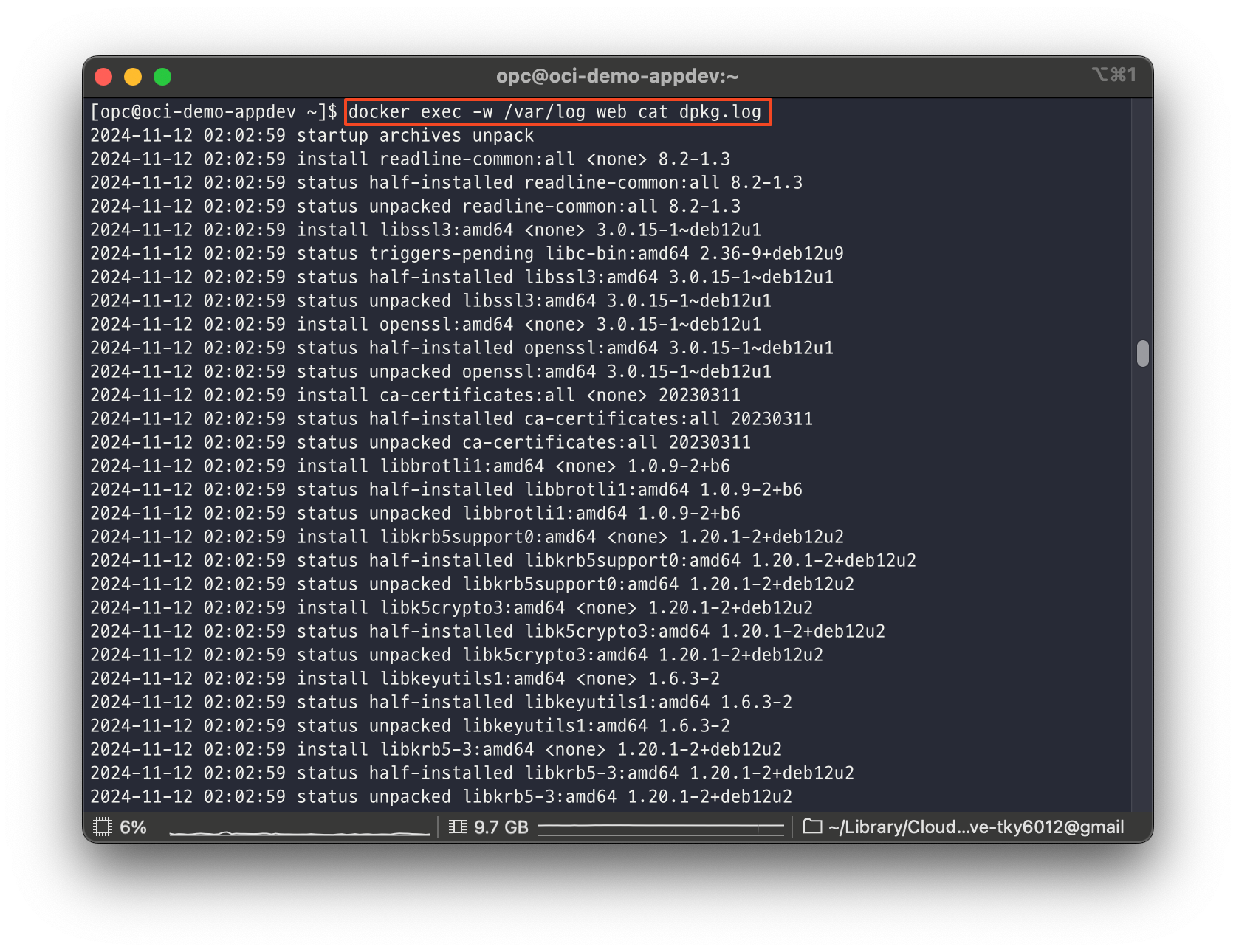Click the line 'status triggers-pending libc-bin:amd64'
The image size is (1236, 952).
pos(467,254)
